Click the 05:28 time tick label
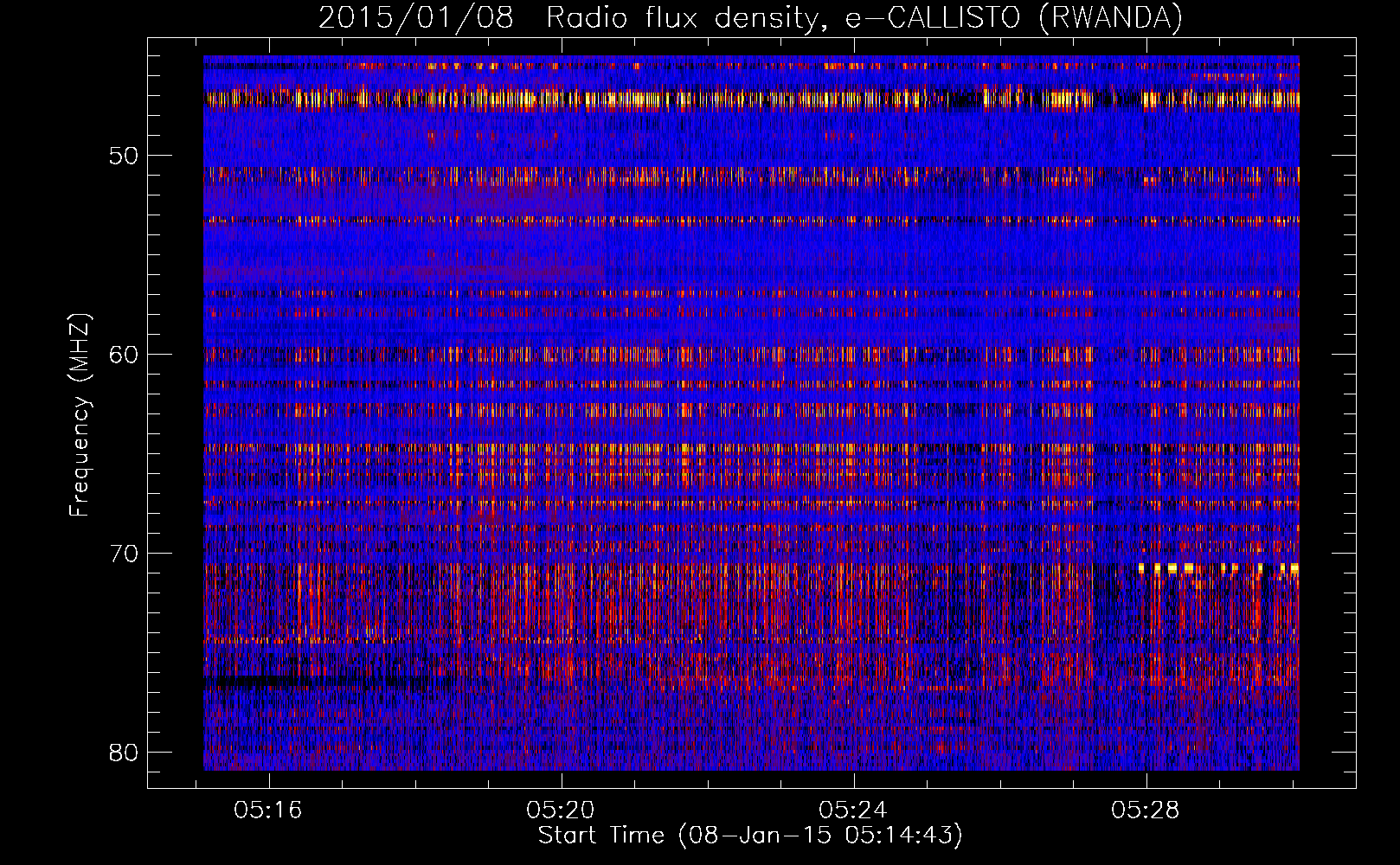Image resolution: width=1400 pixels, height=865 pixels. [x=1146, y=811]
